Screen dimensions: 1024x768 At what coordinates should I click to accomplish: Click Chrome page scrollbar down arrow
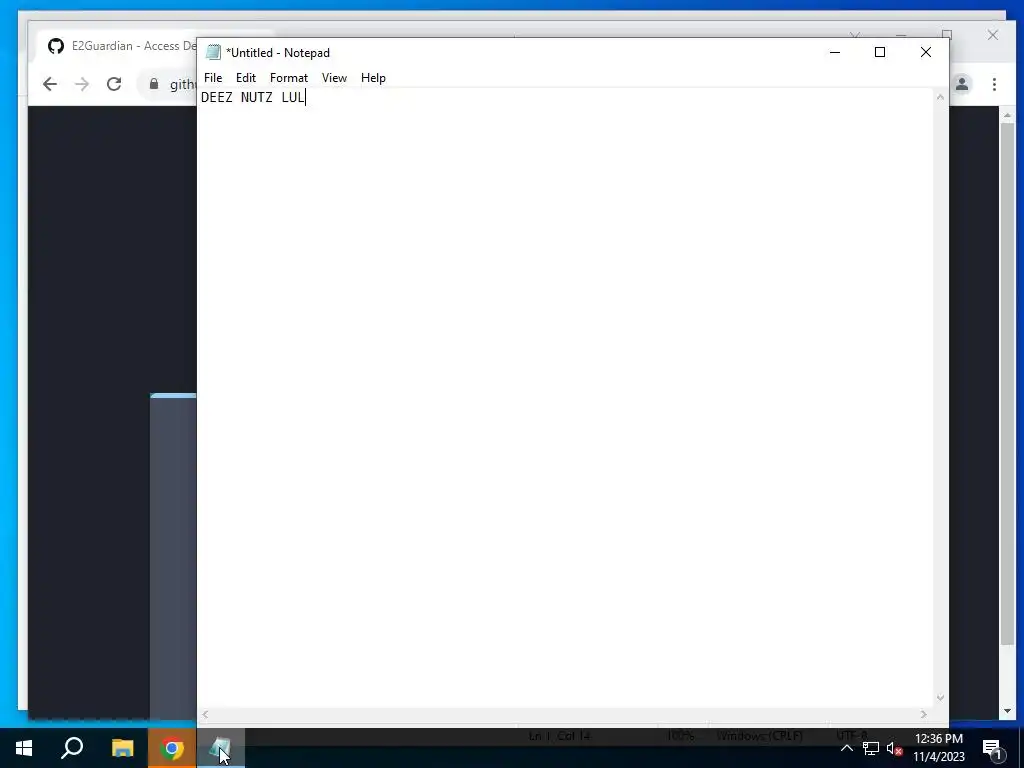pos(1007,711)
